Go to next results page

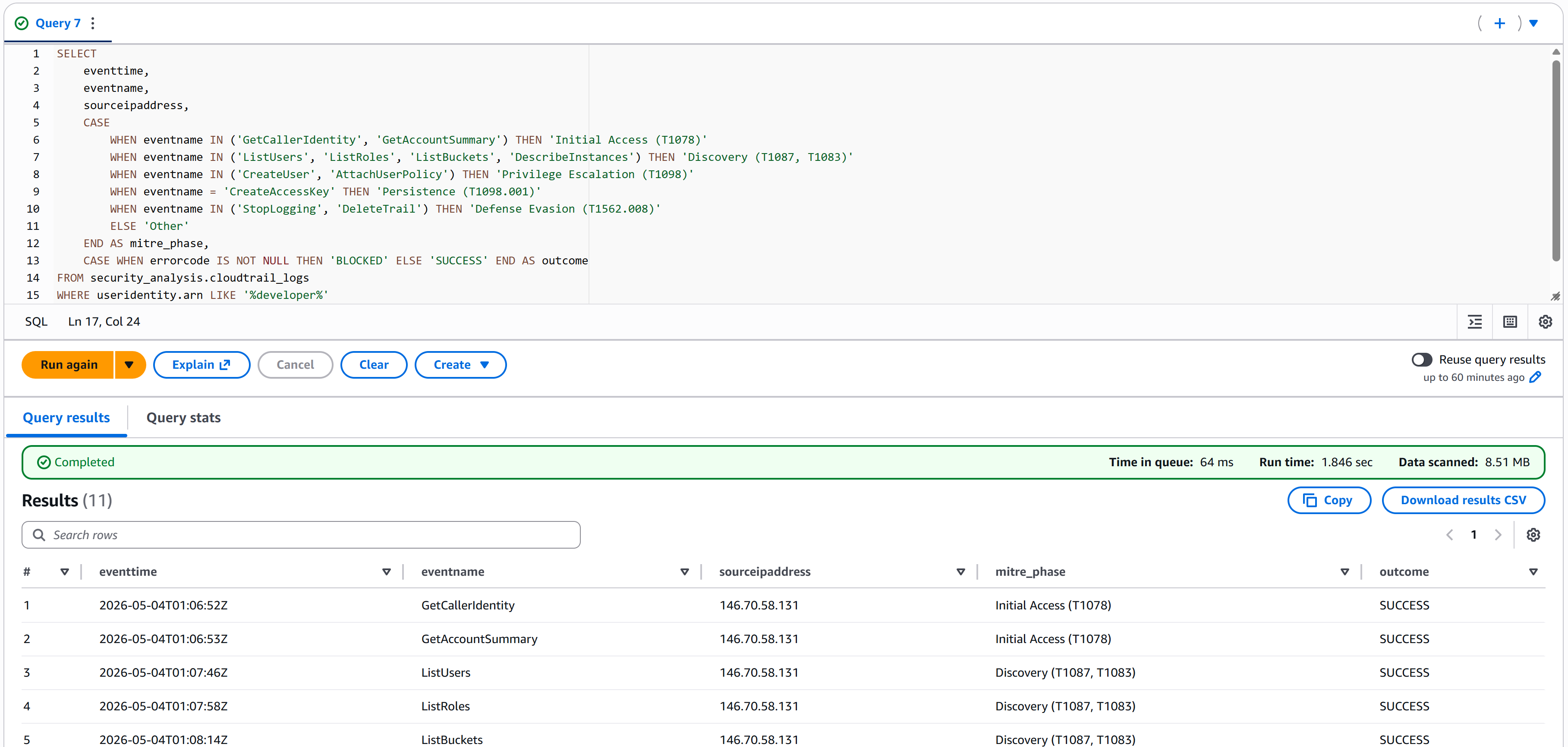[1498, 535]
